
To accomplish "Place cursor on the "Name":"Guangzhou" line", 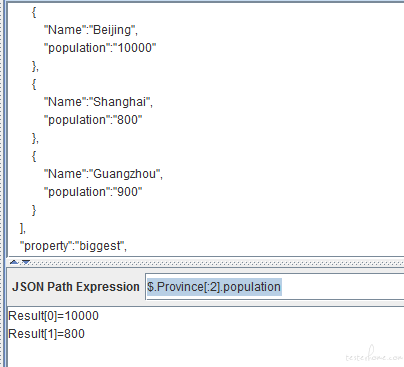I will point(103,174).
